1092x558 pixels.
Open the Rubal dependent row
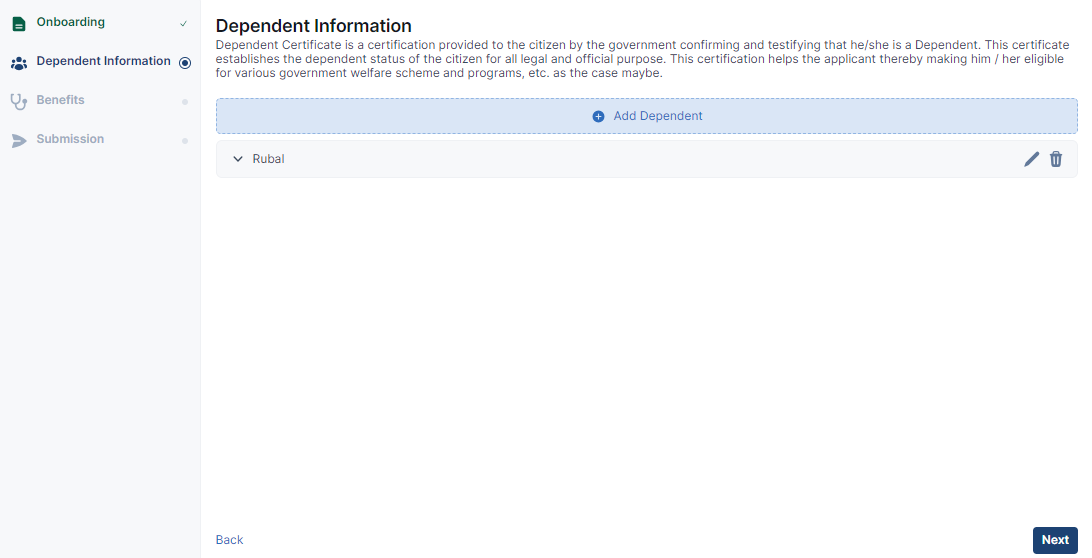click(x=646, y=159)
